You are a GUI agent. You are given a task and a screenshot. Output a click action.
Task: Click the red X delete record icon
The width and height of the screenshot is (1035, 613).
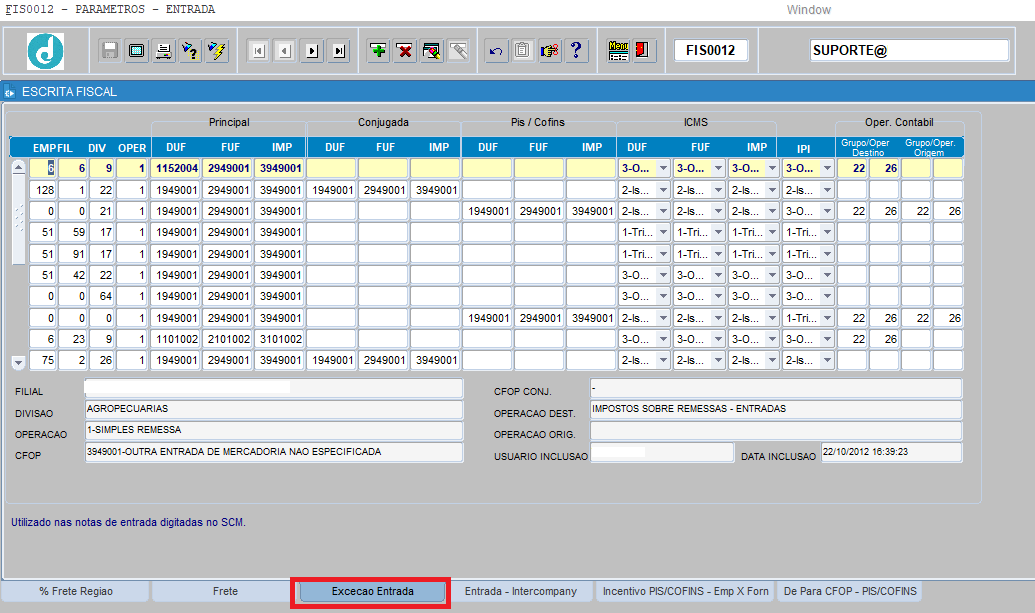point(405,51)
